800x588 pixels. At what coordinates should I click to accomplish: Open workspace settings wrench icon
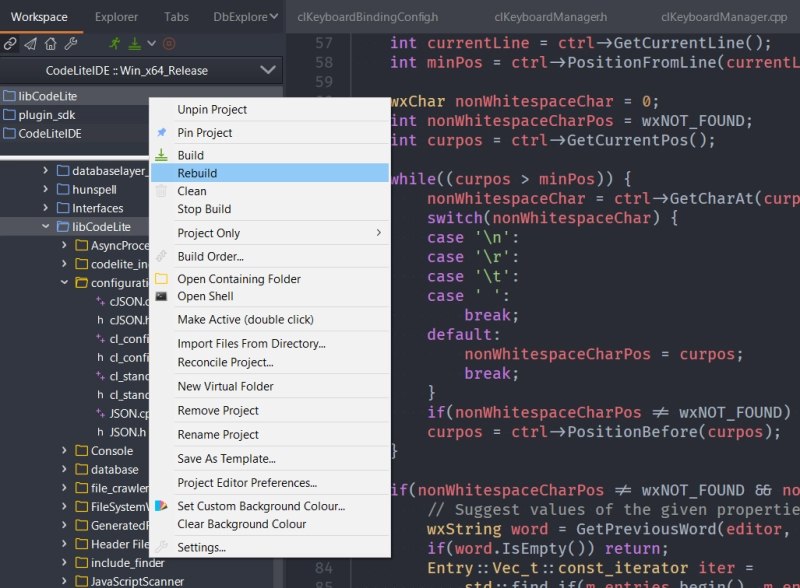tap(70, 44)
